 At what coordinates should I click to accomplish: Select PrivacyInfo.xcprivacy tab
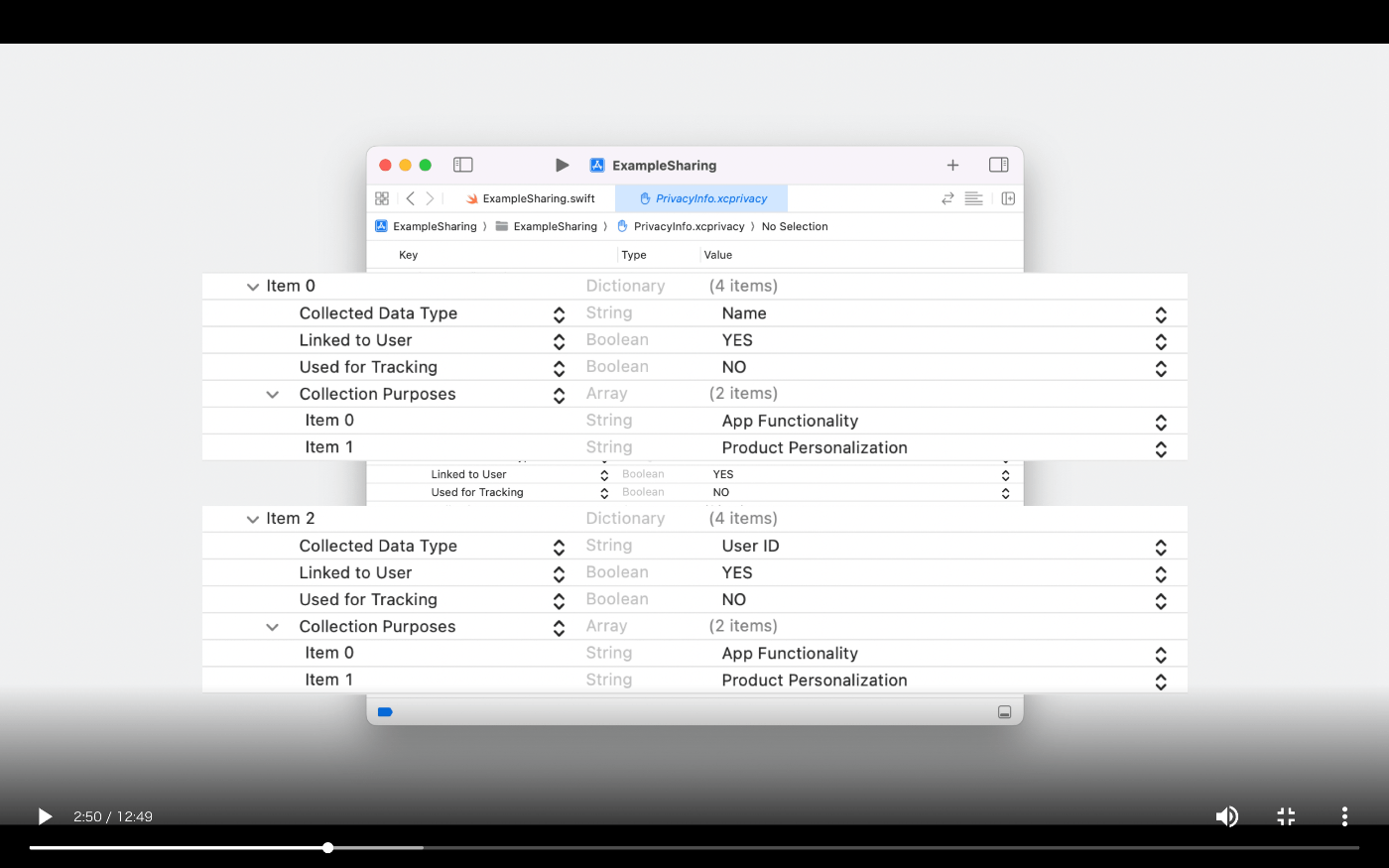point(701,198)
